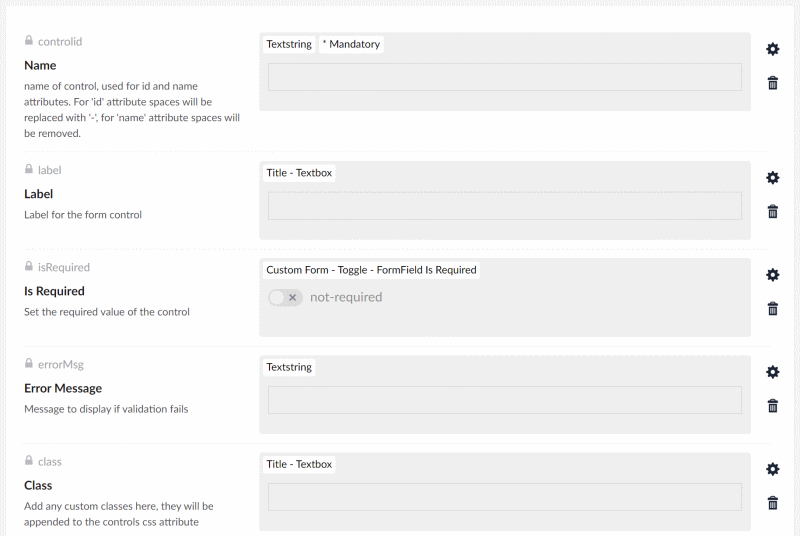Click the Name Textstring input field
800x536 pixels.
tap(504, 77)
